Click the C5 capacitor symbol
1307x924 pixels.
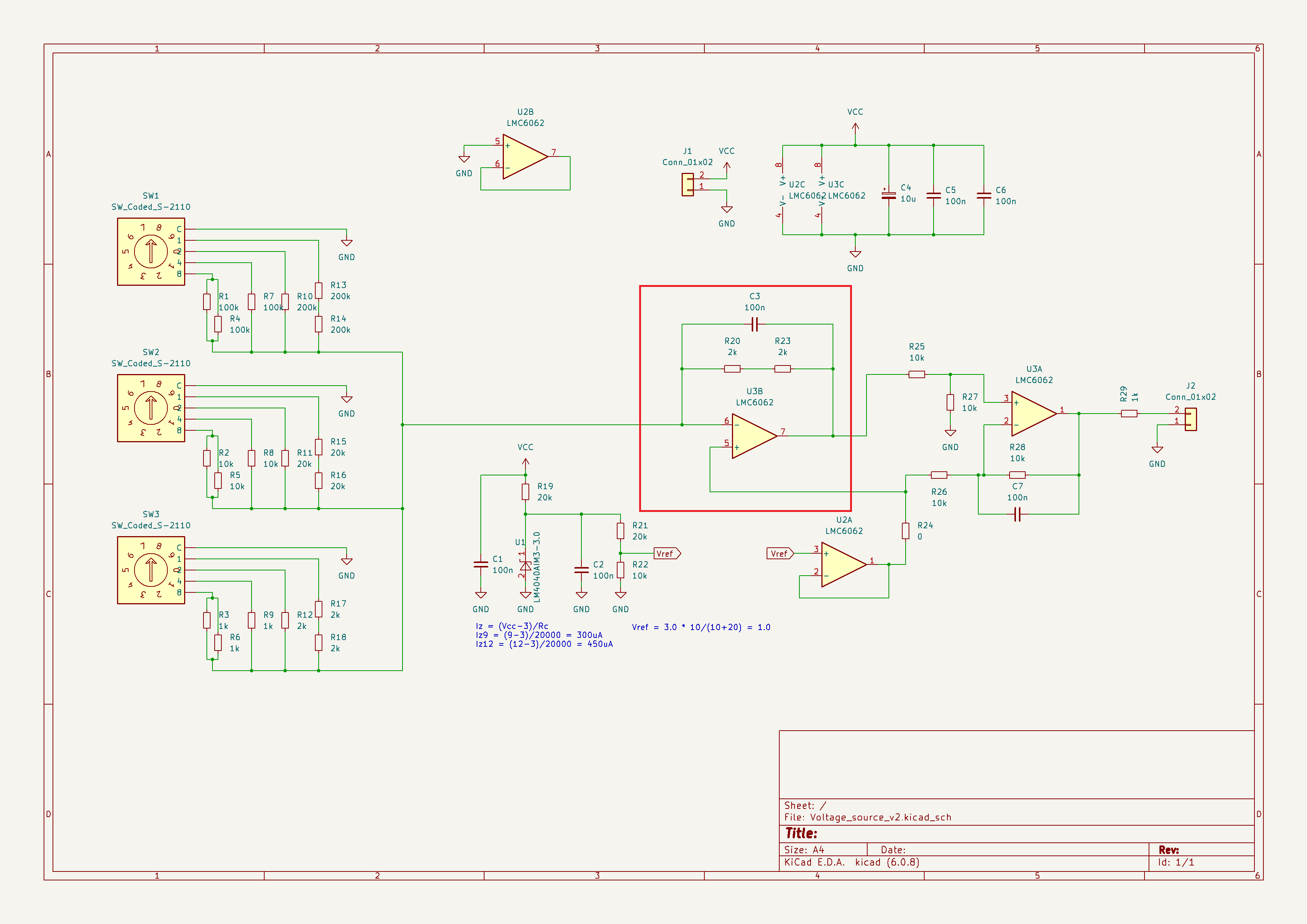click(x=934, y=196)
